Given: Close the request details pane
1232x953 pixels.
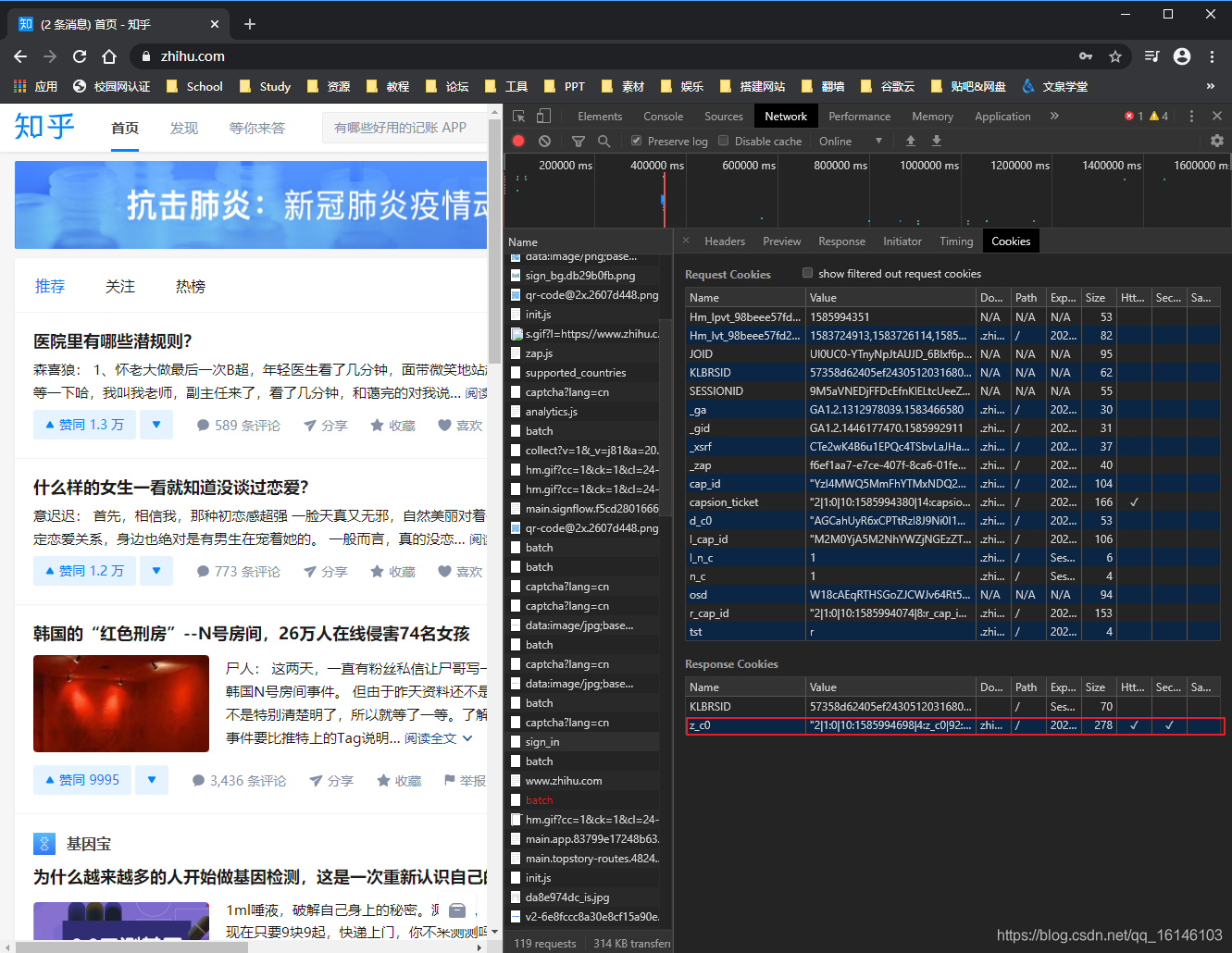Looking at the screenshot, I should 686,241.
